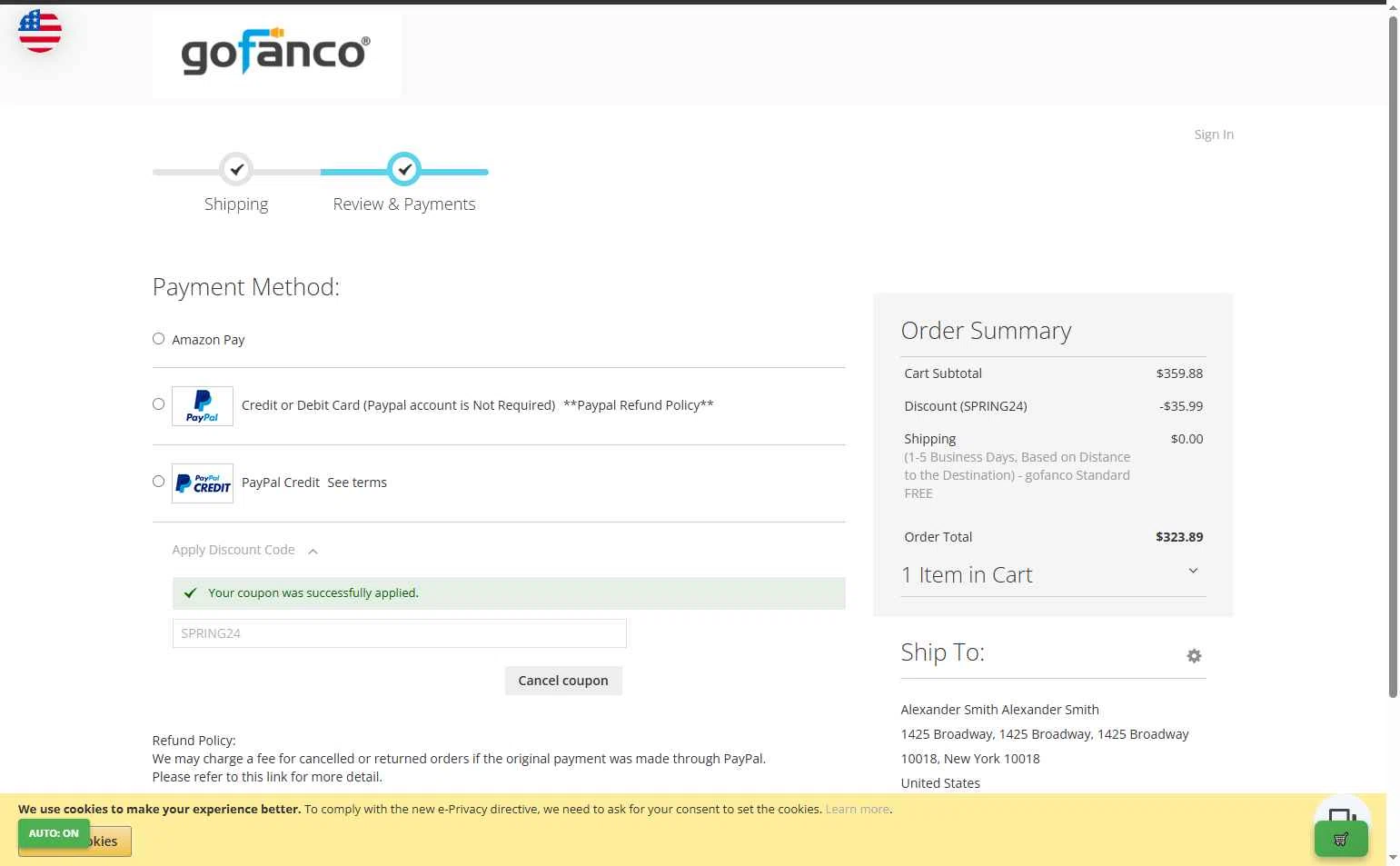Click the US flag country selector icon
This screenshot has height=866, width=1400.
(x=40, y=31)
